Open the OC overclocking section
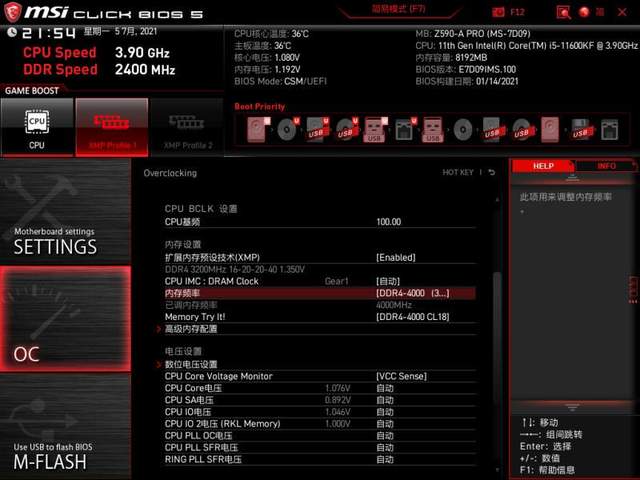This screenshot has height=480, width=640. point(65,319)
